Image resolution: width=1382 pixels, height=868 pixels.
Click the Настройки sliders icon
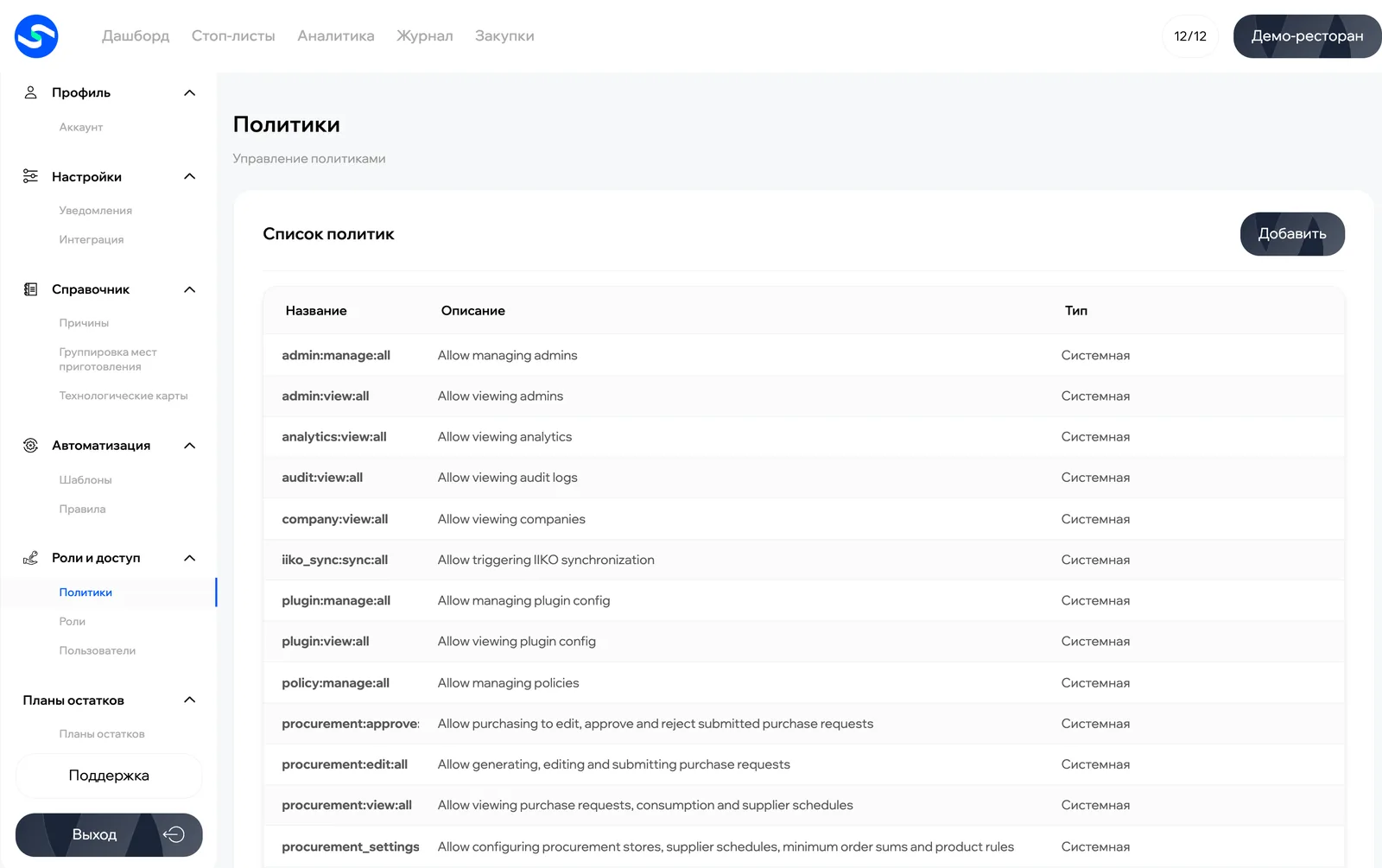30,176
